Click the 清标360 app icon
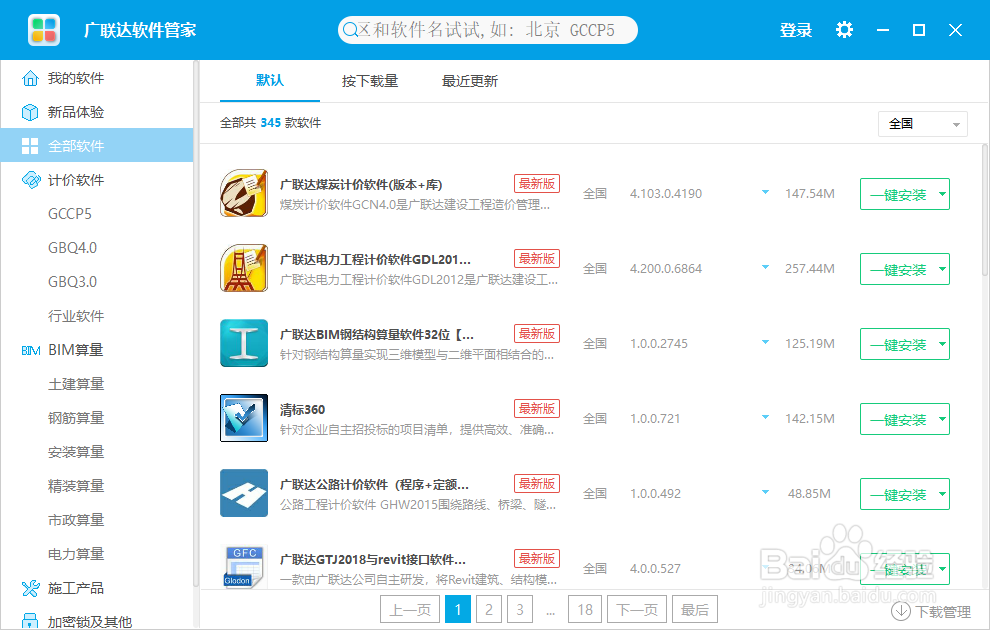The width and height of the screenshot is (990, 630). 244,418
